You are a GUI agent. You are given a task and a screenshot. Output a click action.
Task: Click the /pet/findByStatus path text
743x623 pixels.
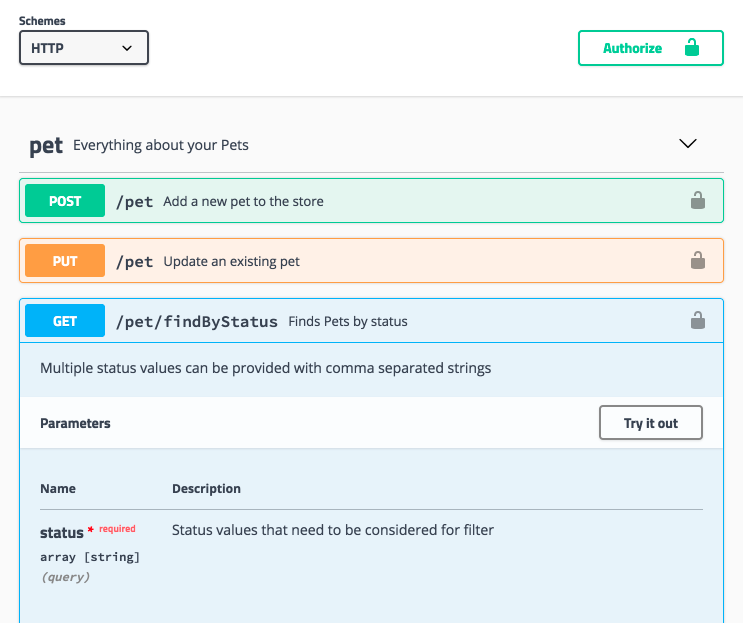pos(197,322)
